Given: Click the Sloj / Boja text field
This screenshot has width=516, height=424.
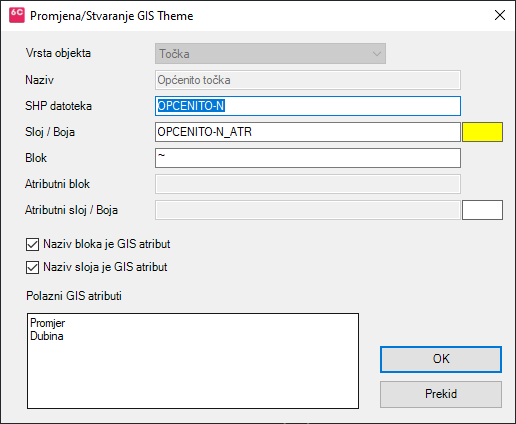Looking at the screenshot, I should tap(308, 132).
